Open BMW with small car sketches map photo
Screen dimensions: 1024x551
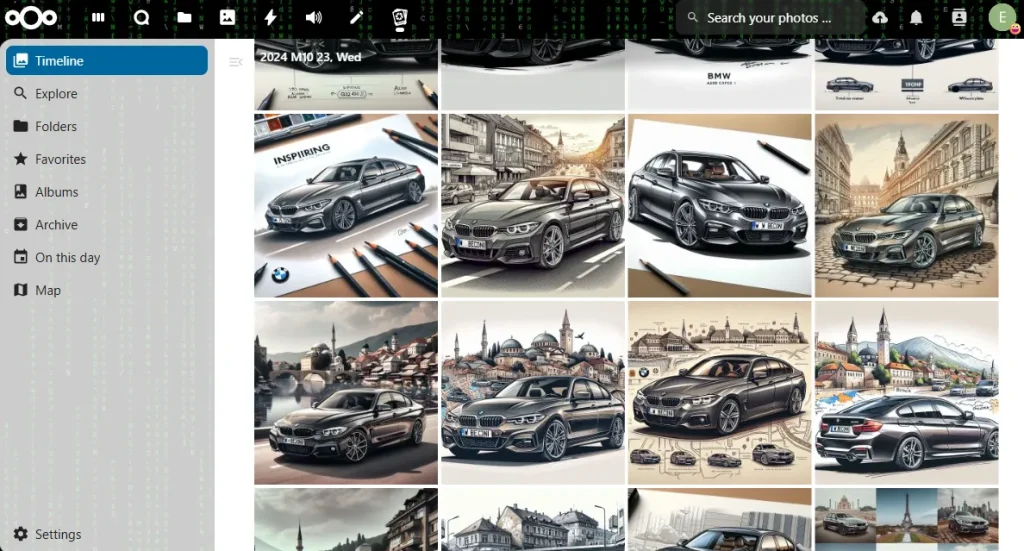pyautogui.click(x=720, y=392)
